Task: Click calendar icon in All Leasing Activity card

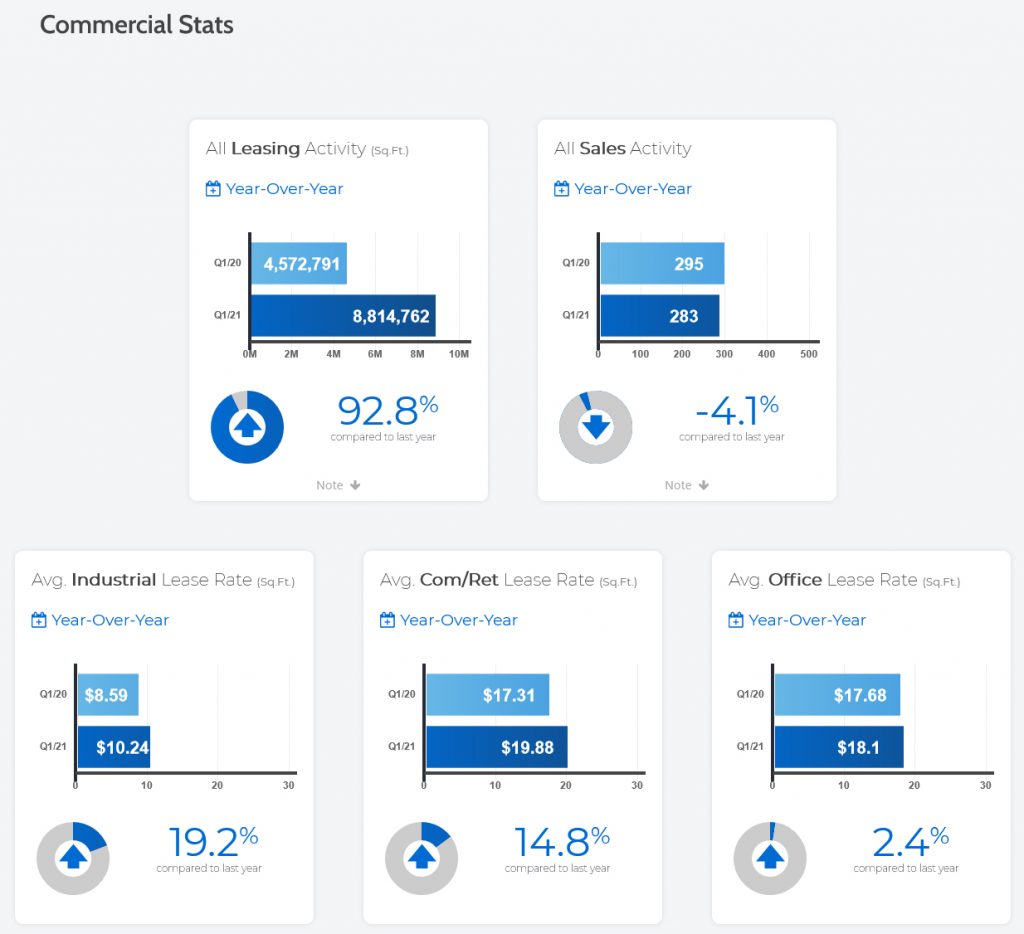Action: point(213,189)
